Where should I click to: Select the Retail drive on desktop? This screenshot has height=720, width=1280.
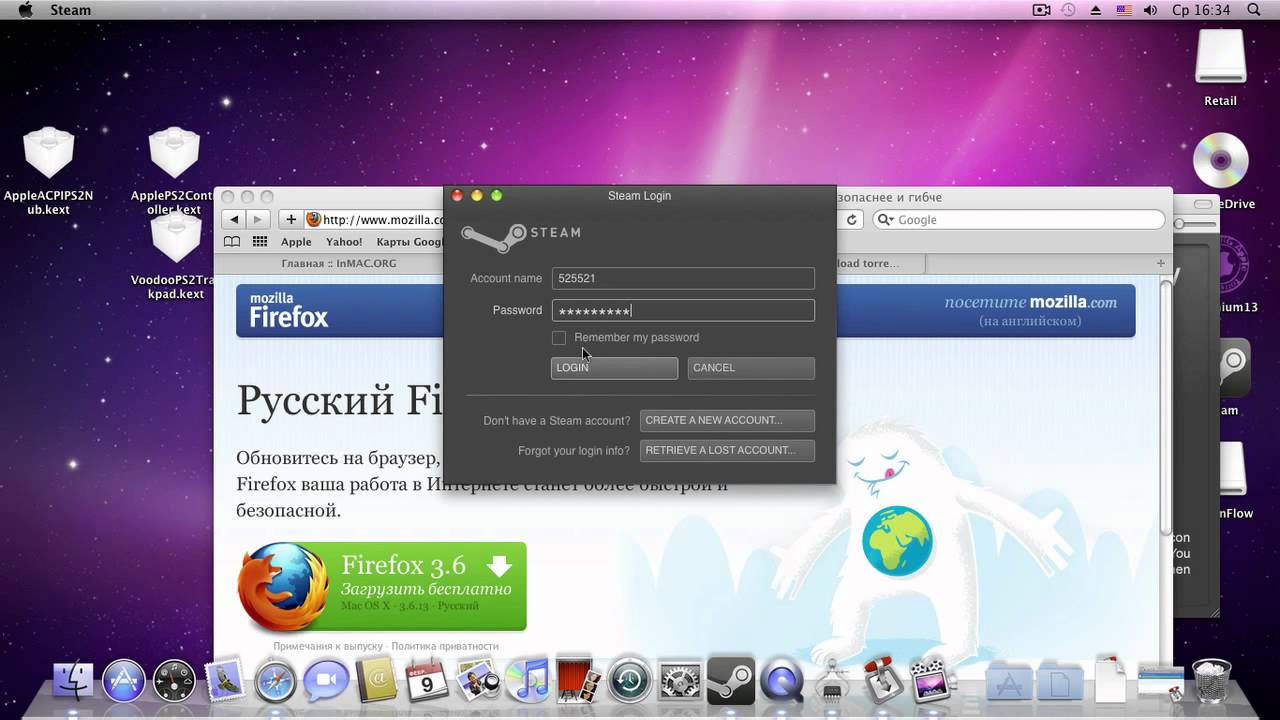click(1220, 68)
